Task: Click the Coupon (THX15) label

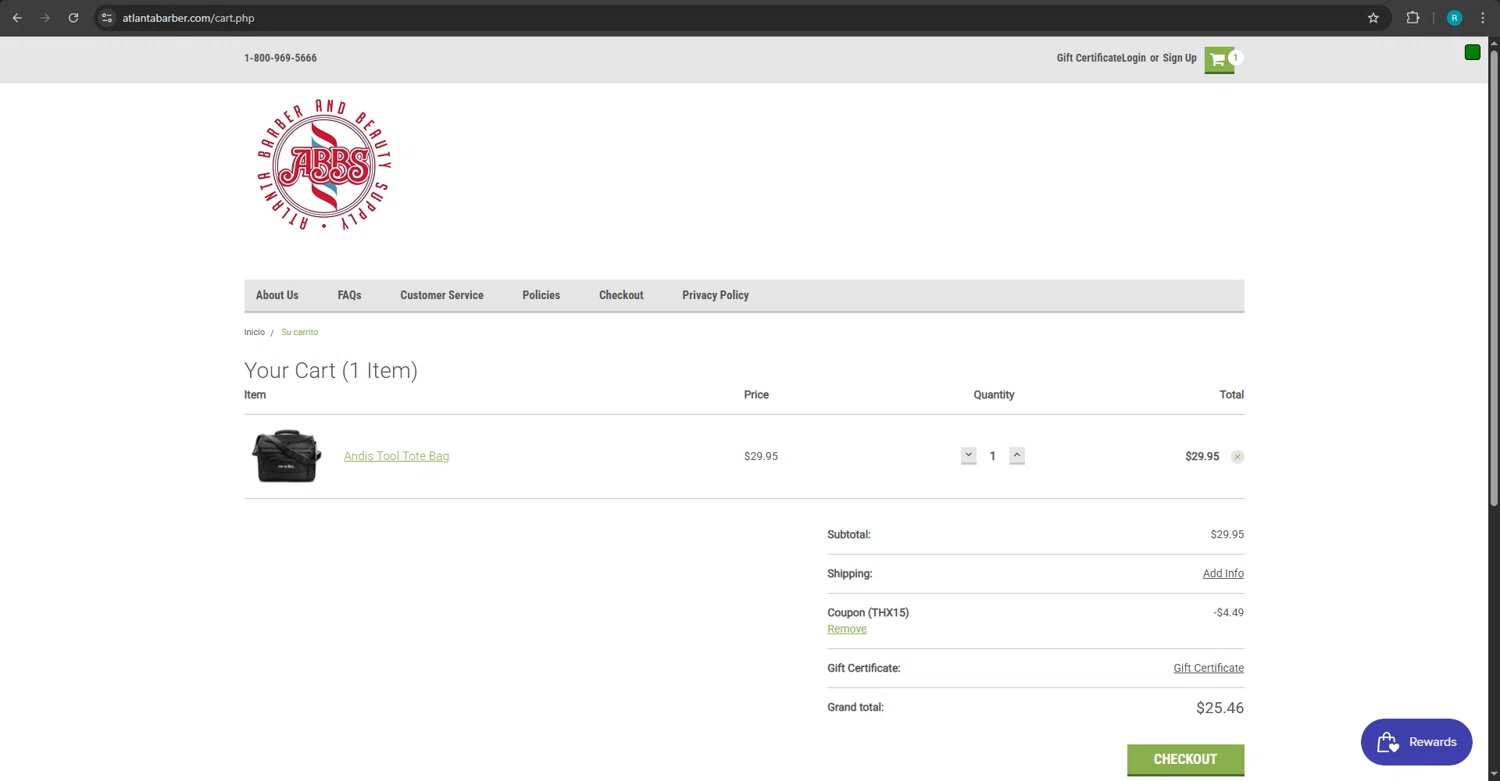Action: (x=868, y=613)
